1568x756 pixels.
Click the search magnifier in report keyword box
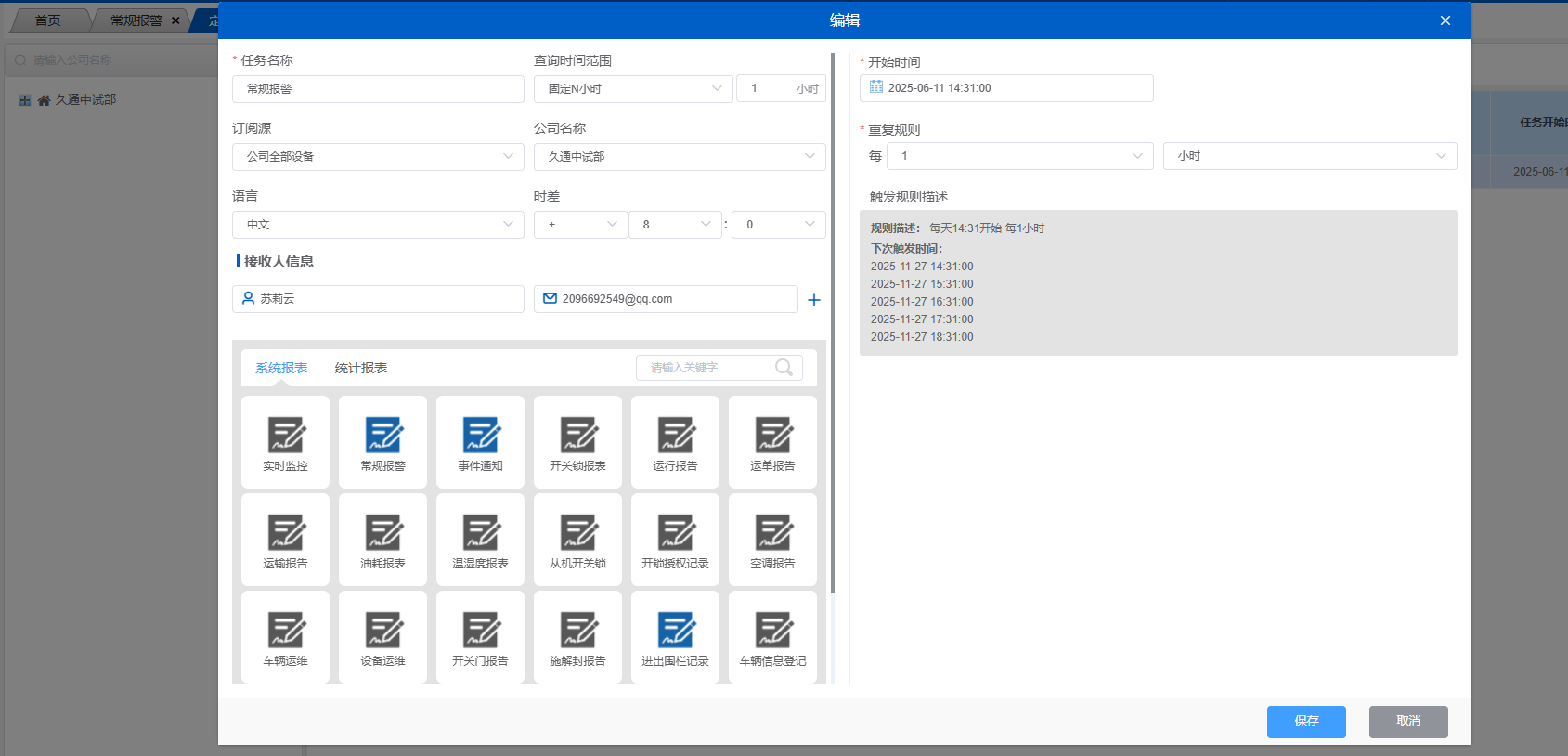pyautogui.click(x=784, y=368)
